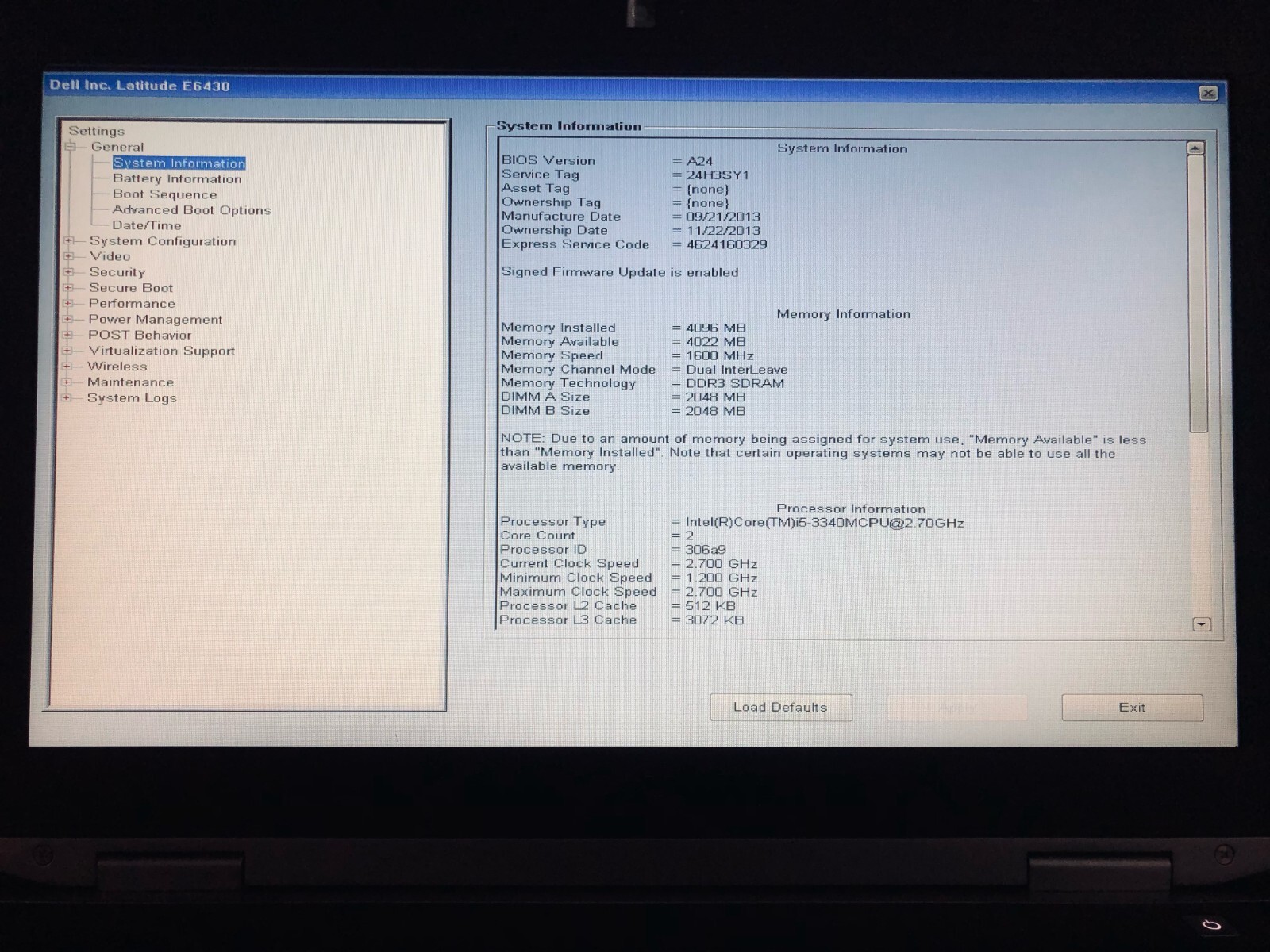Image resolution: width=1270 pixels, height=952 pixels.
Task: Expand the System Logs node
Action: click(x=67, y=397)
